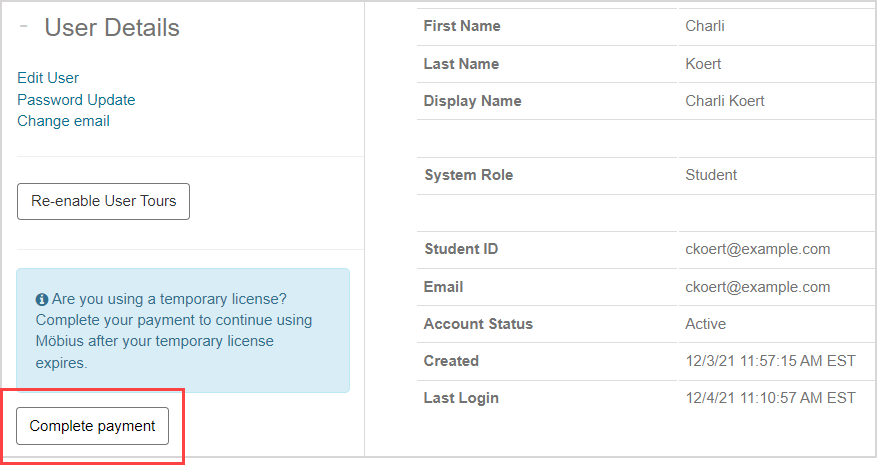Image resolution: width=877 pixels, height=465 pixels.
Task: Click the System Role row label
Action: (468, 175)
